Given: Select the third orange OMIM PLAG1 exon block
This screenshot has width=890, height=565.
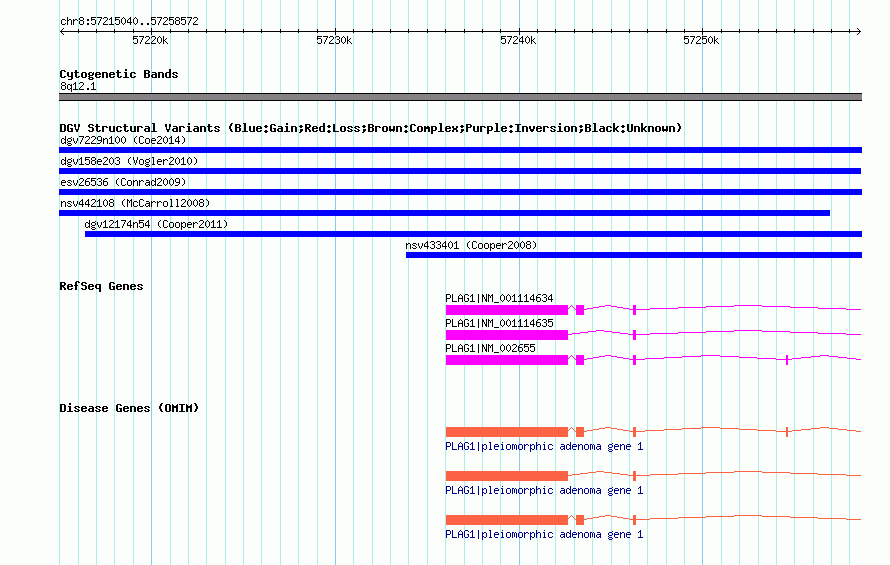Looking at the screenshot, I should (x=507, y=520).
